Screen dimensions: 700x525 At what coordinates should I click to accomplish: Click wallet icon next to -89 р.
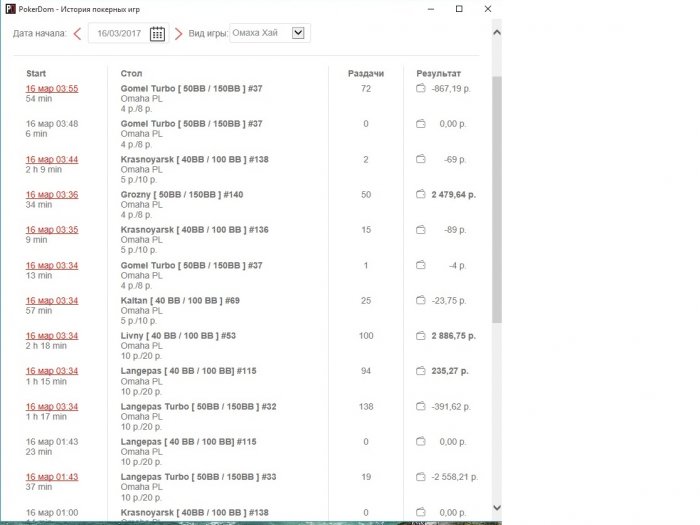point(421,229)
